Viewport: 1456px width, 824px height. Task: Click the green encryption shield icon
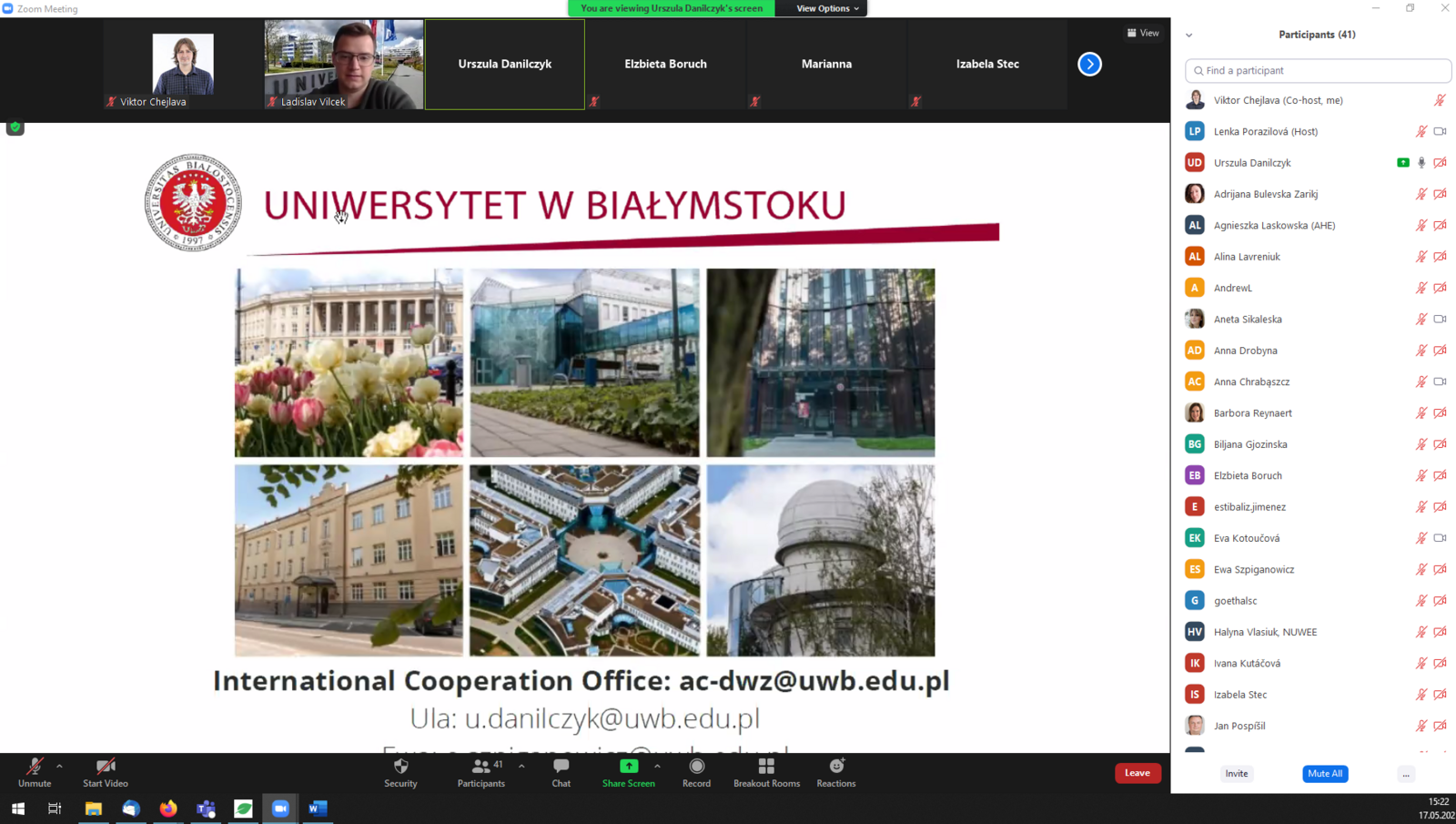coord(15,127)
